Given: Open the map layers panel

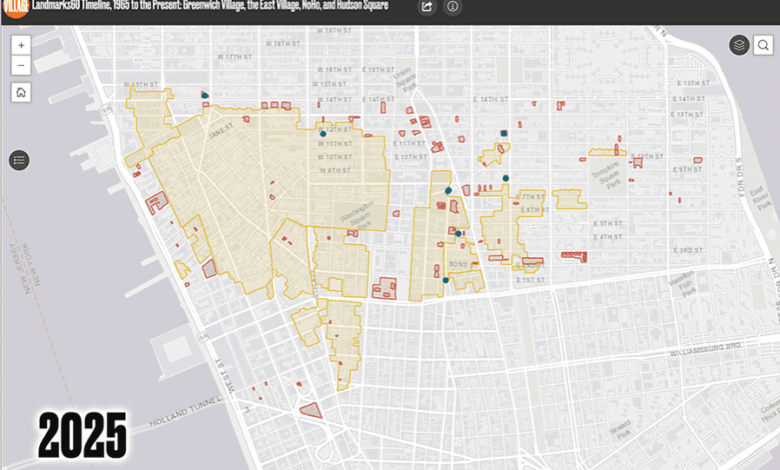Looking at the screenshot, I should click(739, 45).
